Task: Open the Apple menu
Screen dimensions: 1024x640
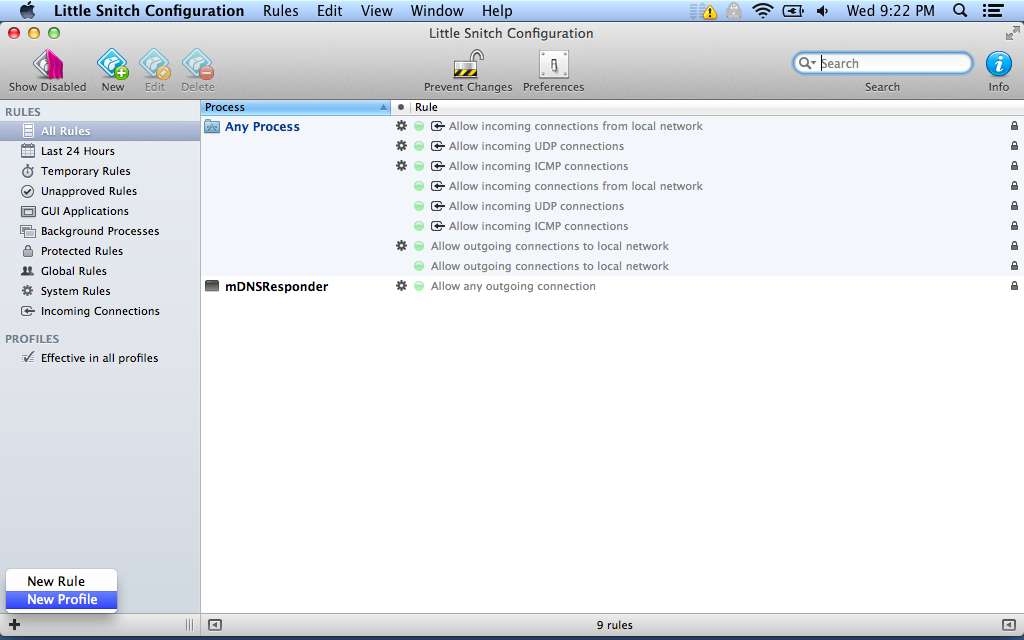Action: 27,11
